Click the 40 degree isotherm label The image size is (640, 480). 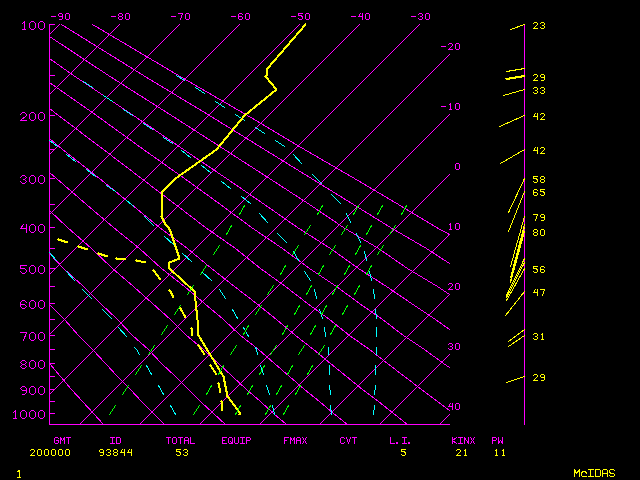point(454,407)
